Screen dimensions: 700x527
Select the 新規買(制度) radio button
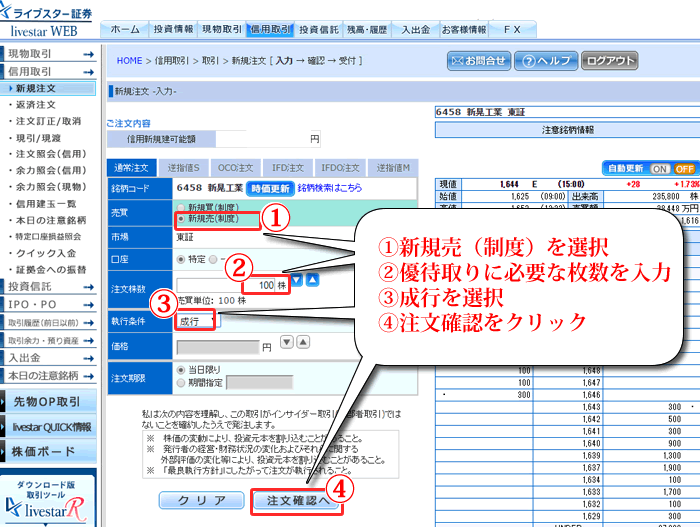coord(180,207)
